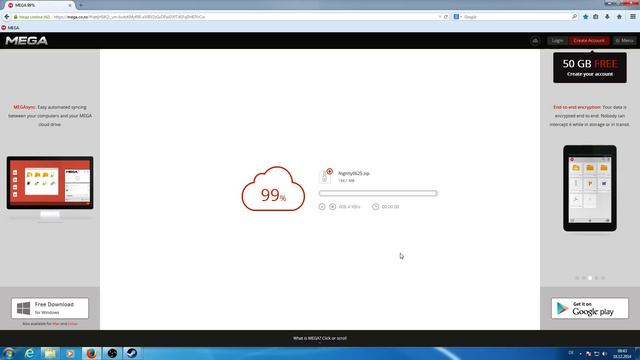Open the MEGA Menu button

[624, 40]
